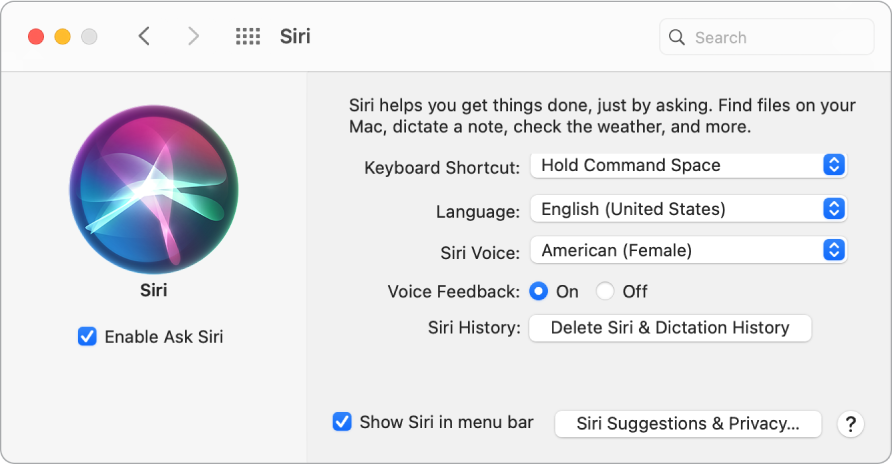Image resolution: width=894 pixels, height=466 pixels.
Task: Open Siri Suggestions & Privacy settings
Action: tap(688, 424)
